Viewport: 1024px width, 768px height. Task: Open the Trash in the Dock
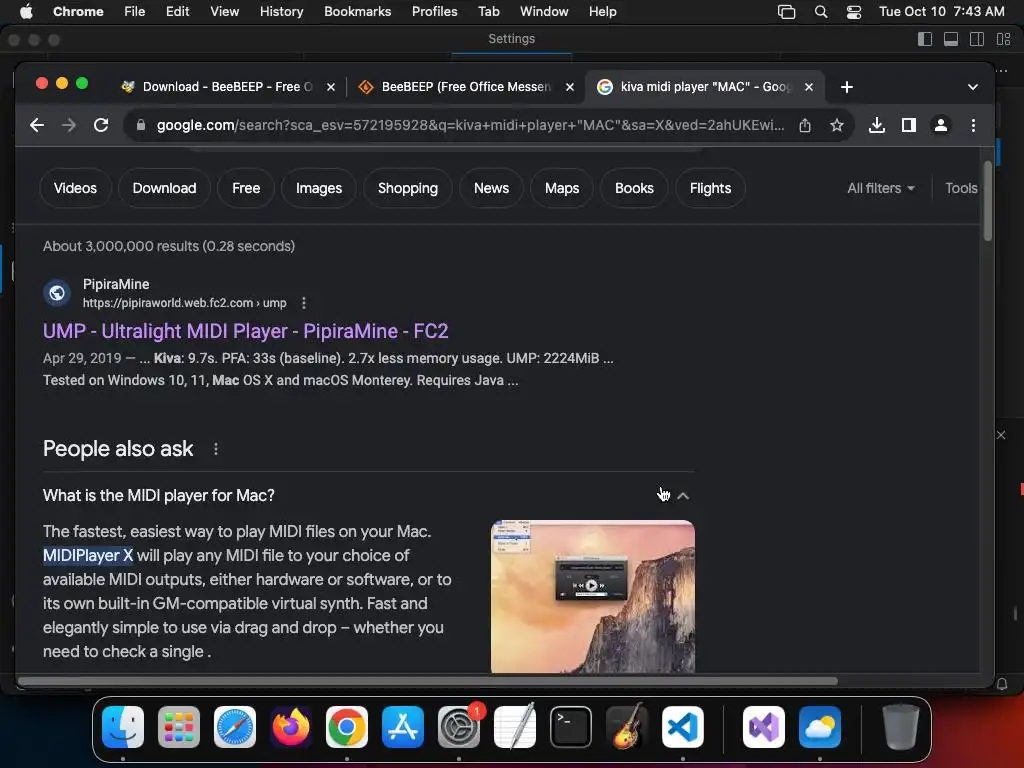[901, 727]
